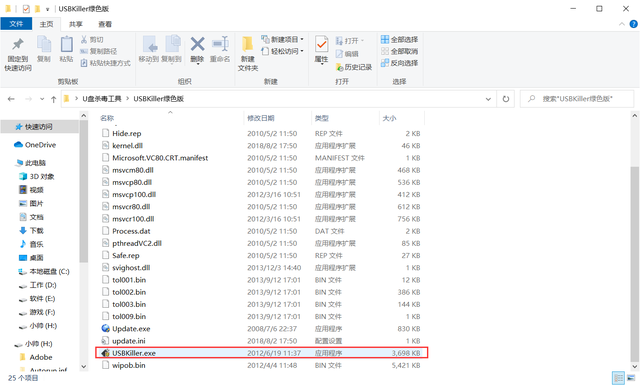Click the Up one level arrow
The width and height of the screenshot is (640, 385).
click(53, 99)
